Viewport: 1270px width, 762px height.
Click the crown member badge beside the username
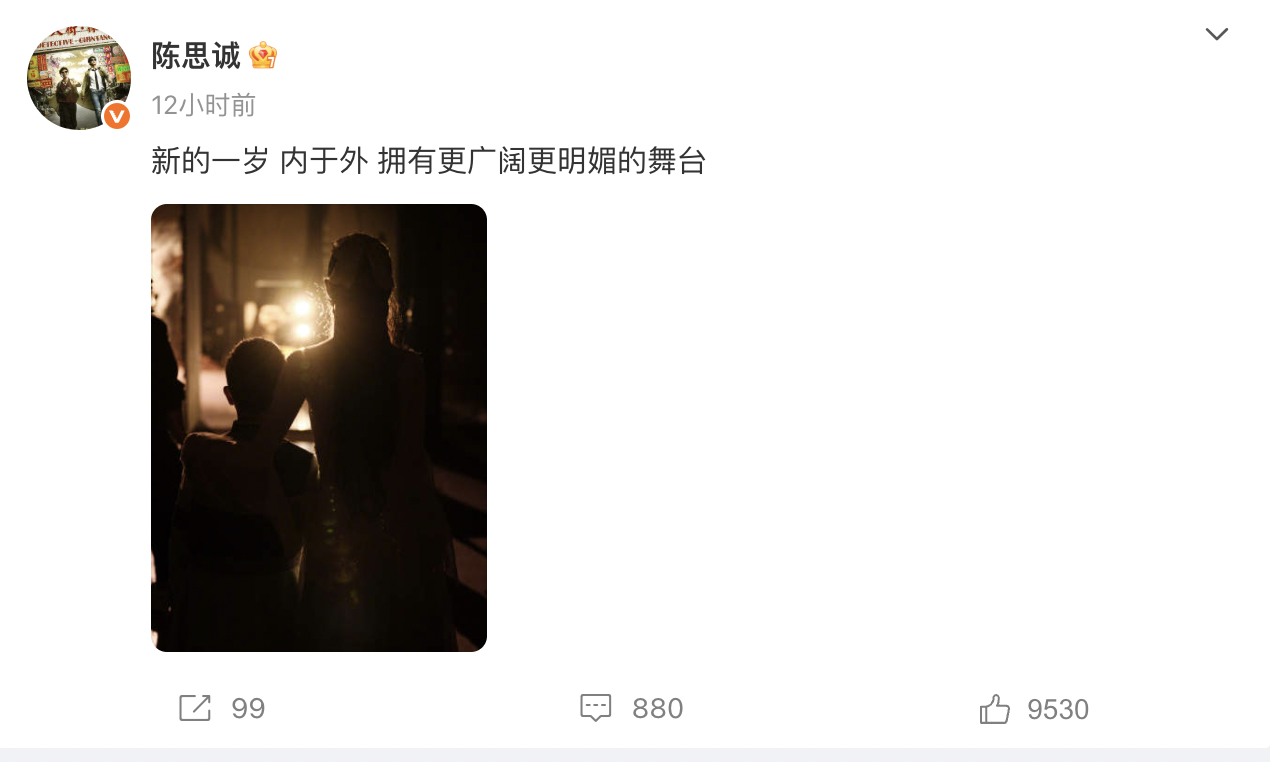263,56
